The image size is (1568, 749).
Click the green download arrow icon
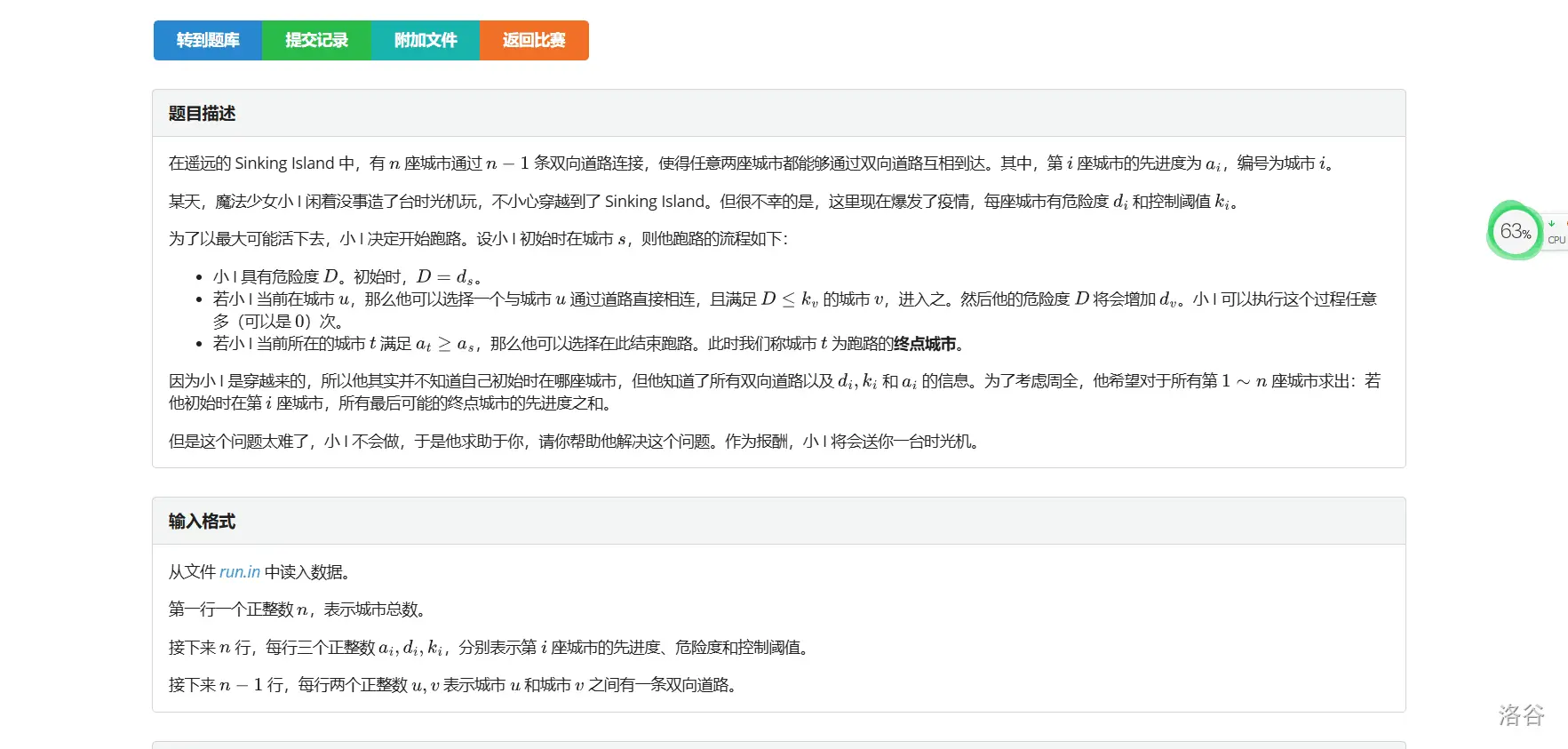click(1552, 224)
